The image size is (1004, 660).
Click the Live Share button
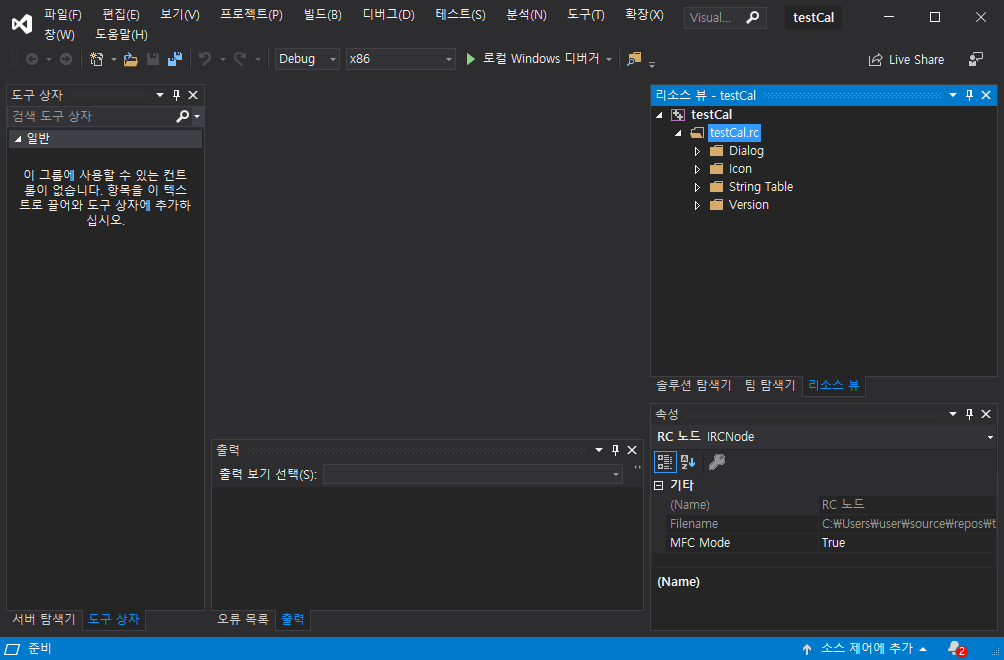(906, 59)
